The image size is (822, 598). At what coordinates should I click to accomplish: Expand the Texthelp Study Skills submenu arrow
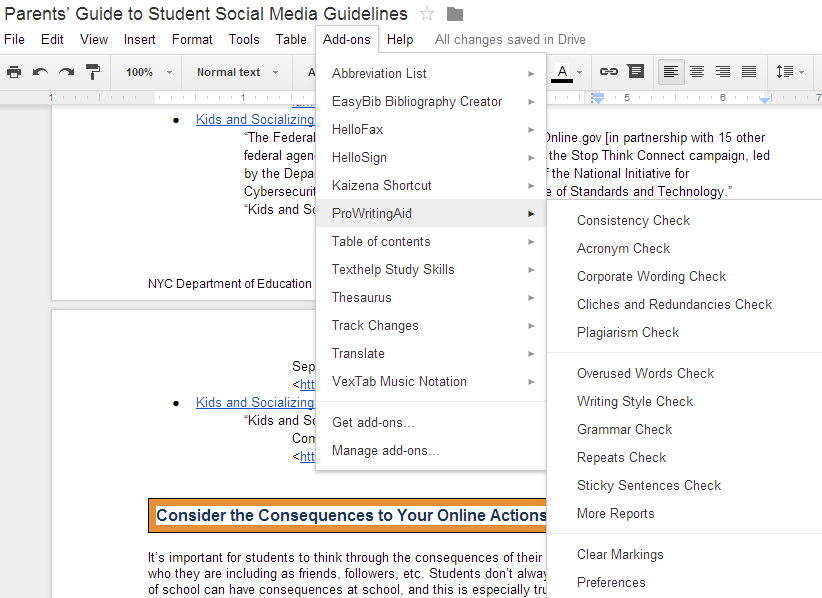pos(531,270)
